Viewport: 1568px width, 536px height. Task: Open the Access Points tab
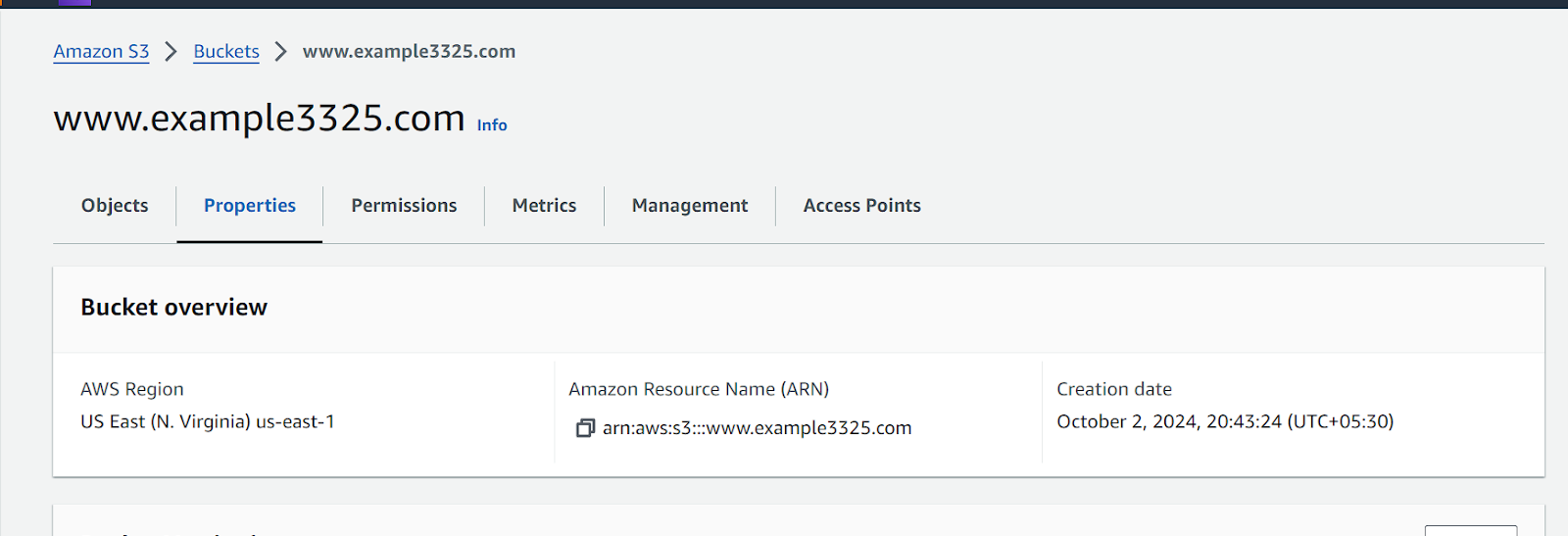tap(862, 206)
